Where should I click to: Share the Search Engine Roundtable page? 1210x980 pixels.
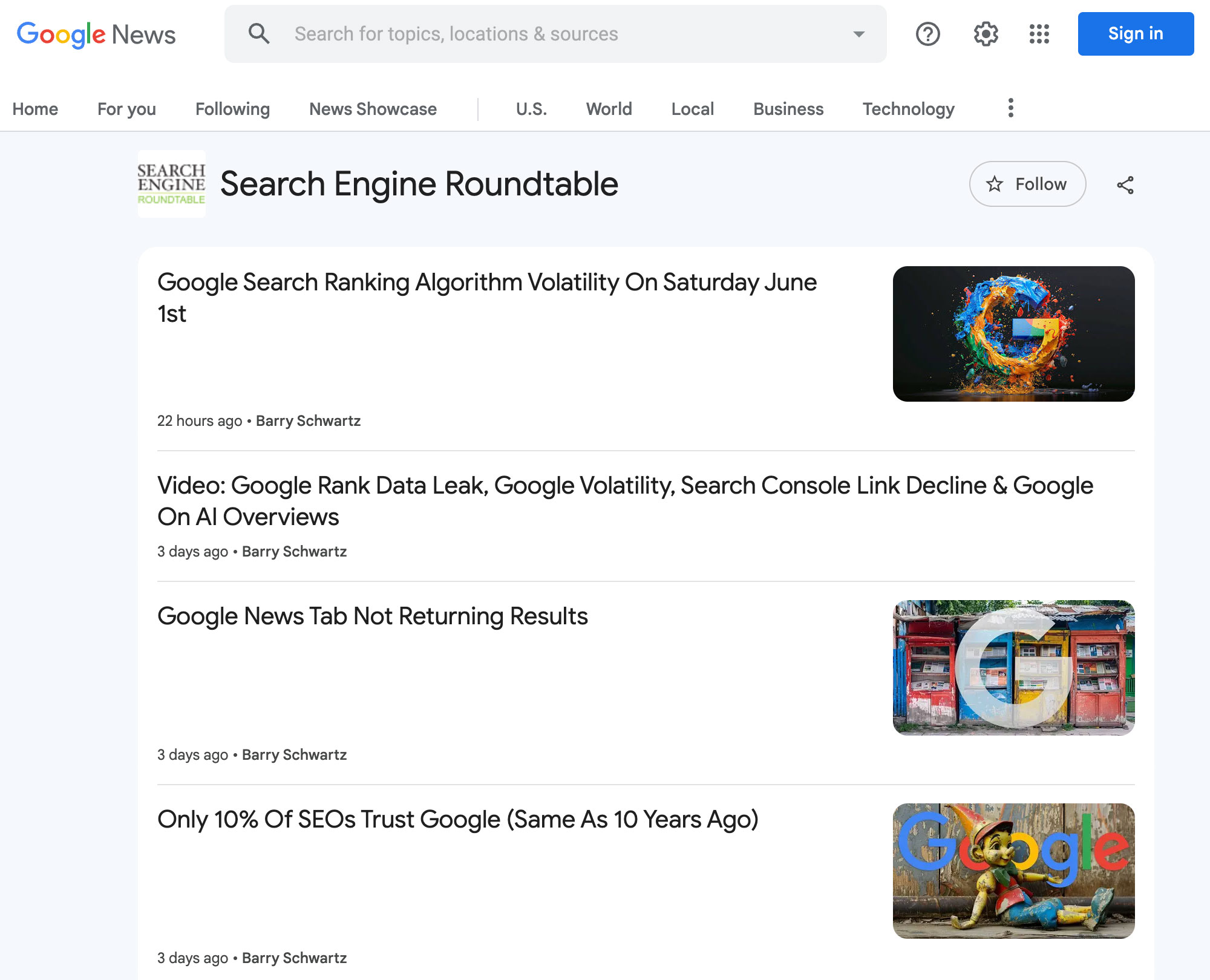point(1125,185)
